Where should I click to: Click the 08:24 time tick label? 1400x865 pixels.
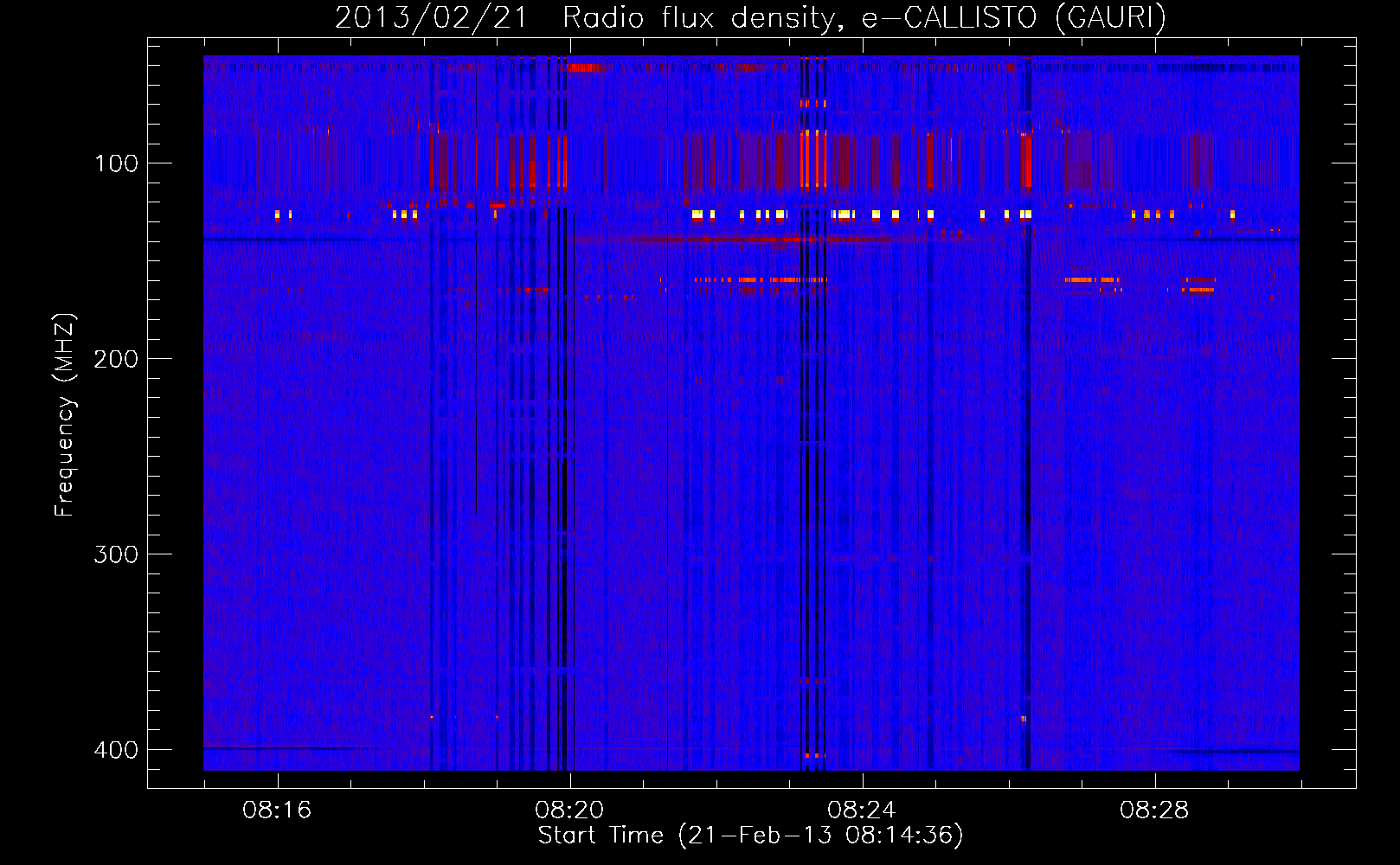[862, 811]
